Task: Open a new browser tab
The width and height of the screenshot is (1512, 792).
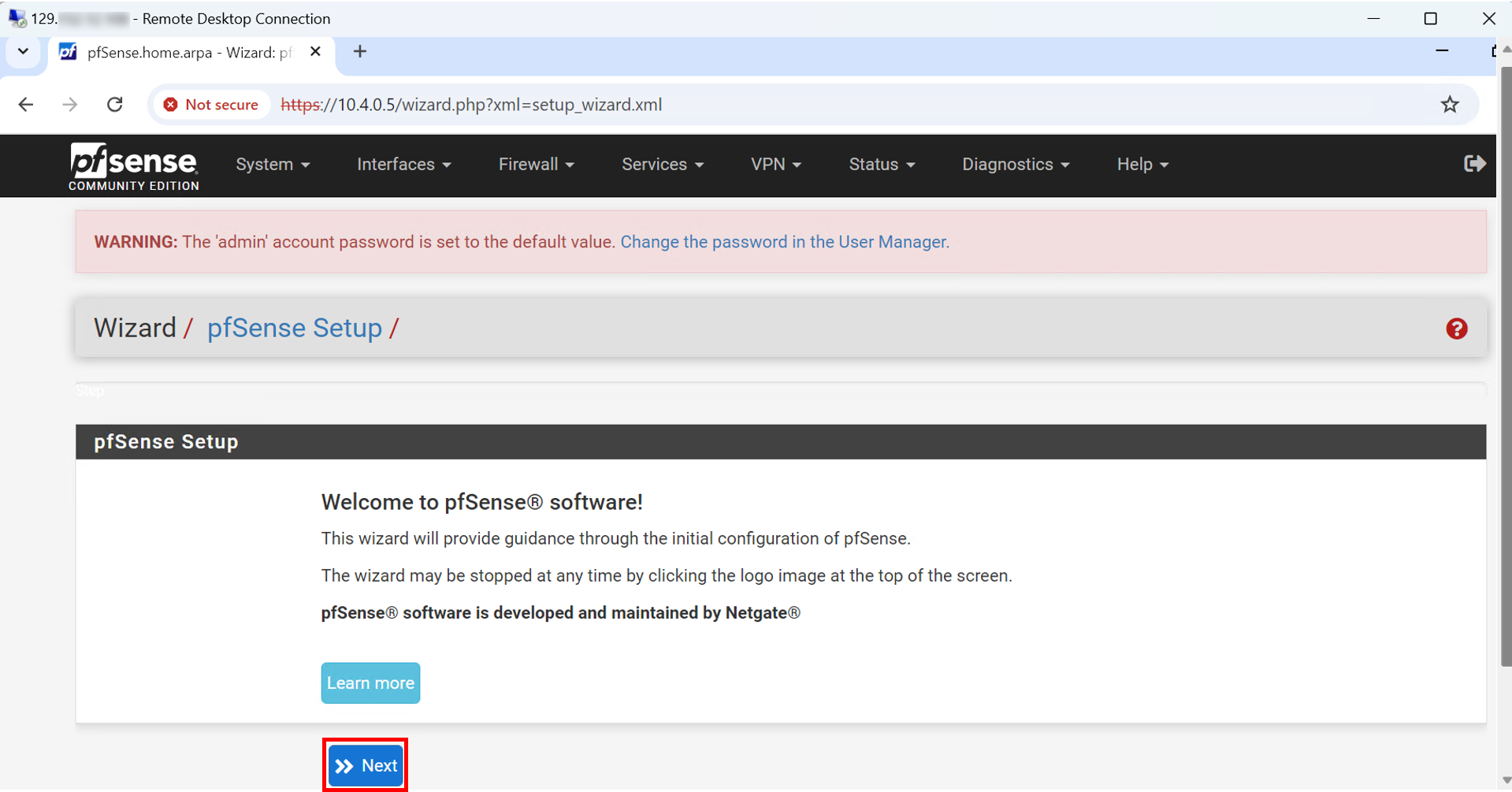Action: (360, 52)
